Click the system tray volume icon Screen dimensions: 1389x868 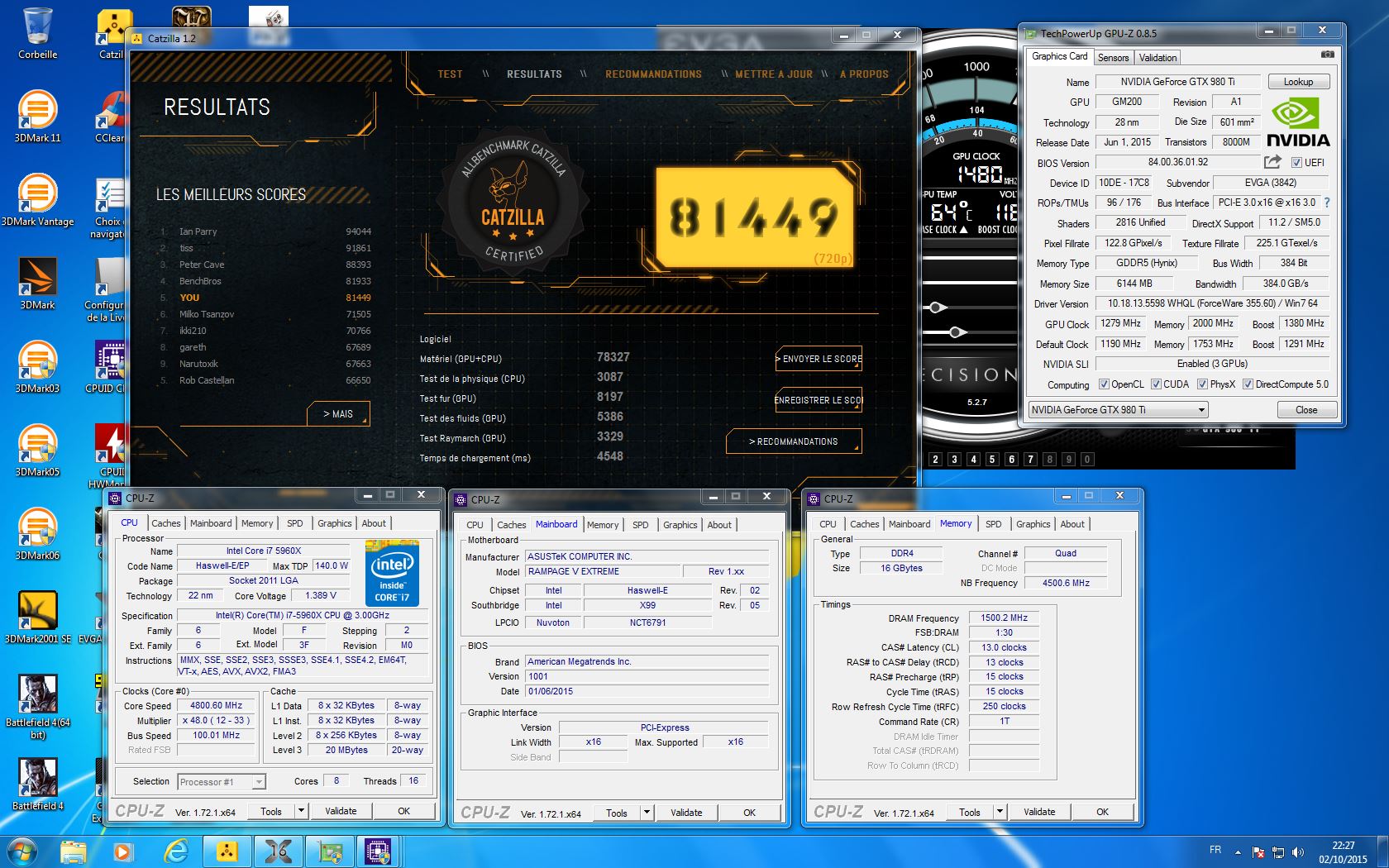pos(1297,851)
